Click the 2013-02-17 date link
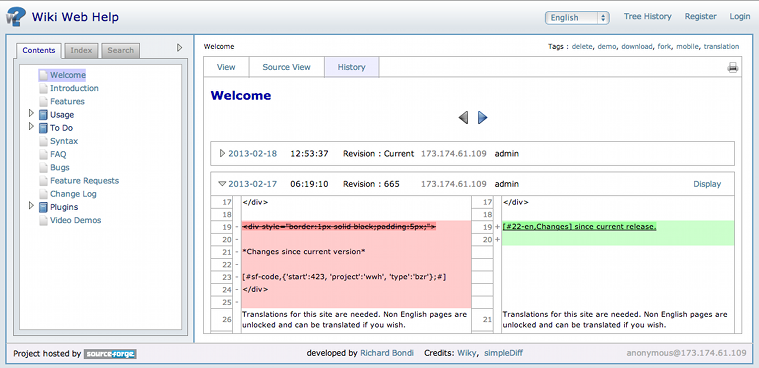759x368 pixels. [253, 184]
